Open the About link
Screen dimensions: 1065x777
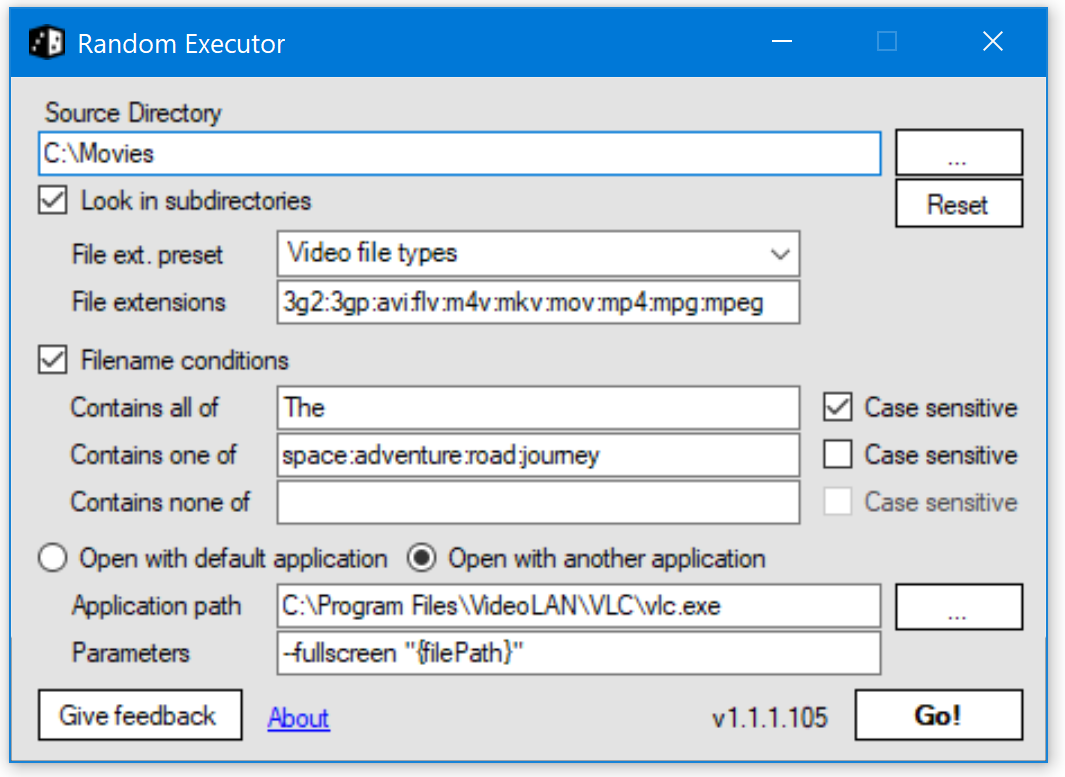tap(297, 718)
